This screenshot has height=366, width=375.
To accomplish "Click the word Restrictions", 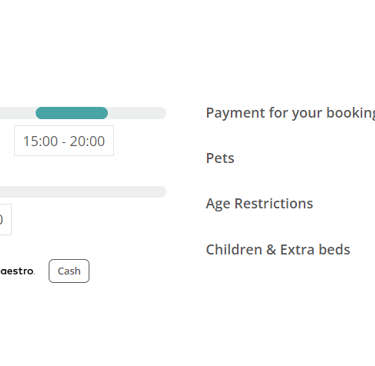I will pos(274,203).
